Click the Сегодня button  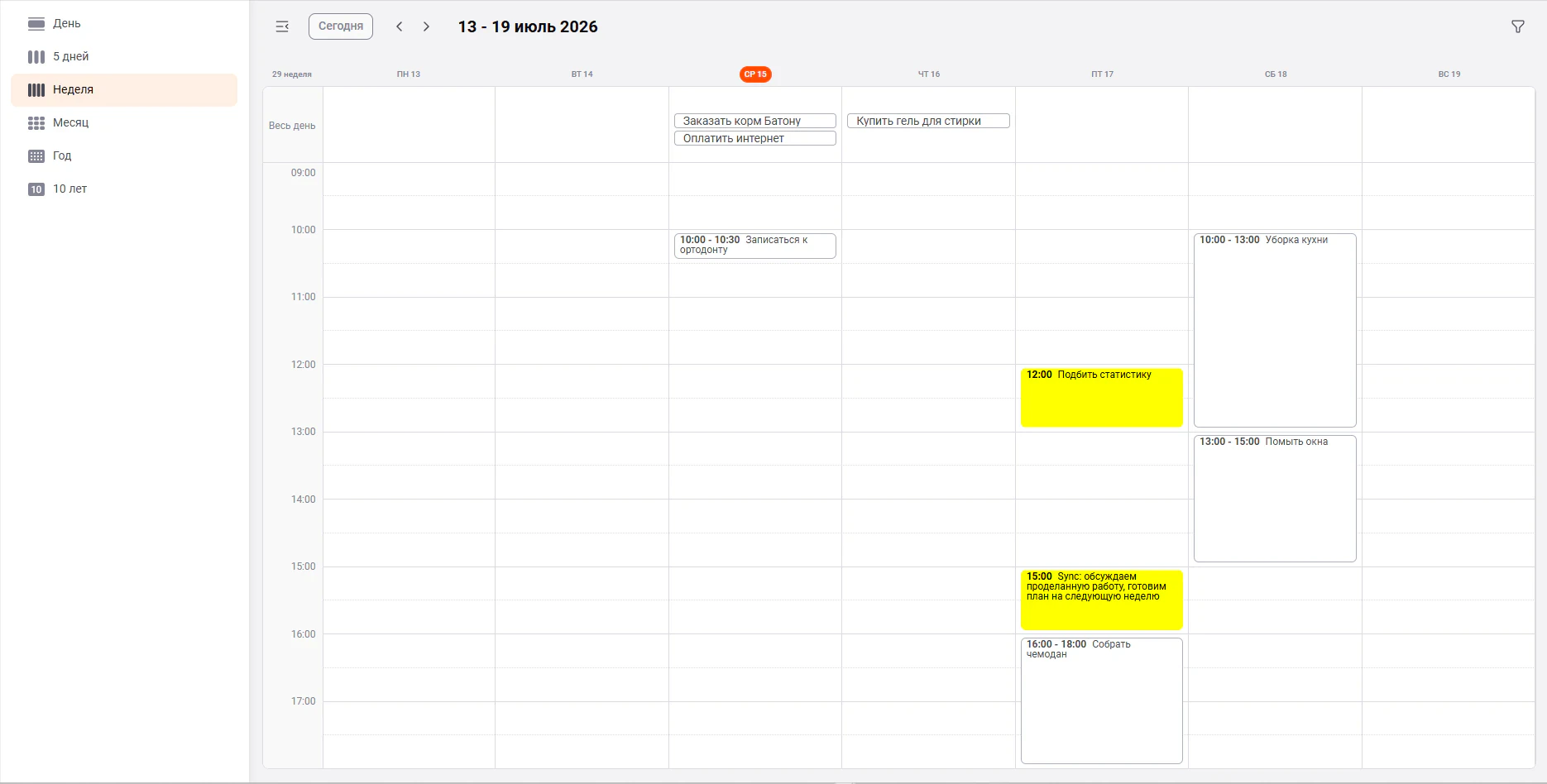pos(341,26)
